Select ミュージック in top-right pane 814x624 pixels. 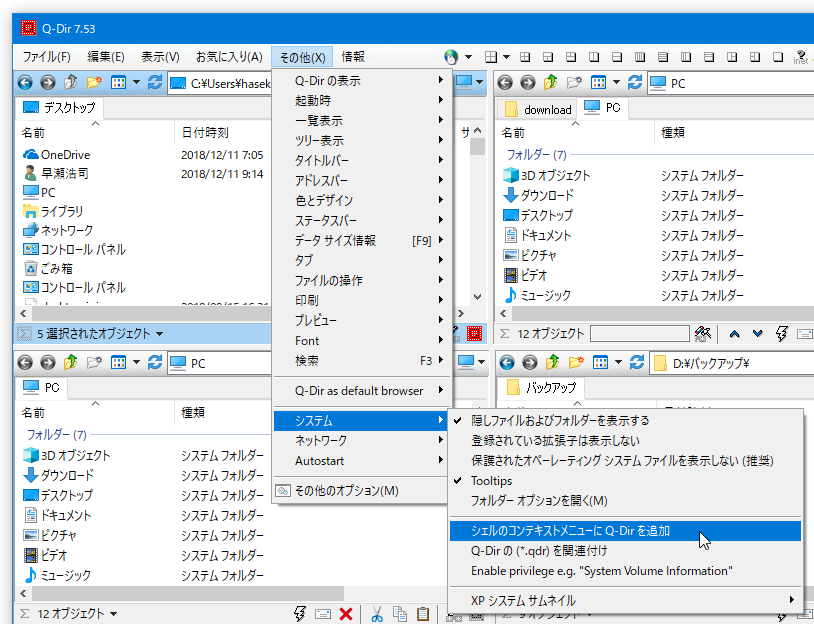(537, 295)
